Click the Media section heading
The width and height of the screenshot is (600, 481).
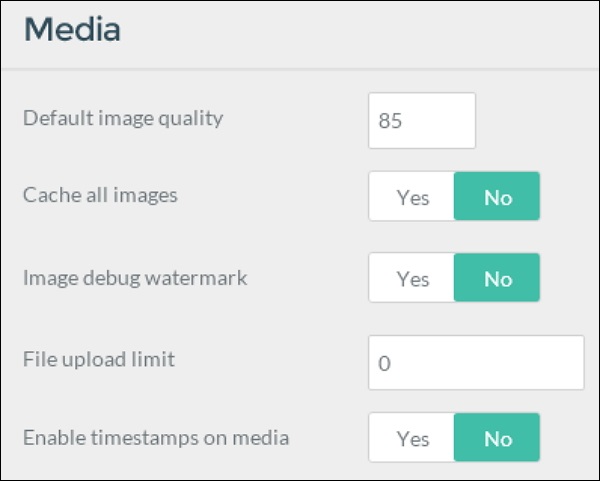(x=72, y=30)
